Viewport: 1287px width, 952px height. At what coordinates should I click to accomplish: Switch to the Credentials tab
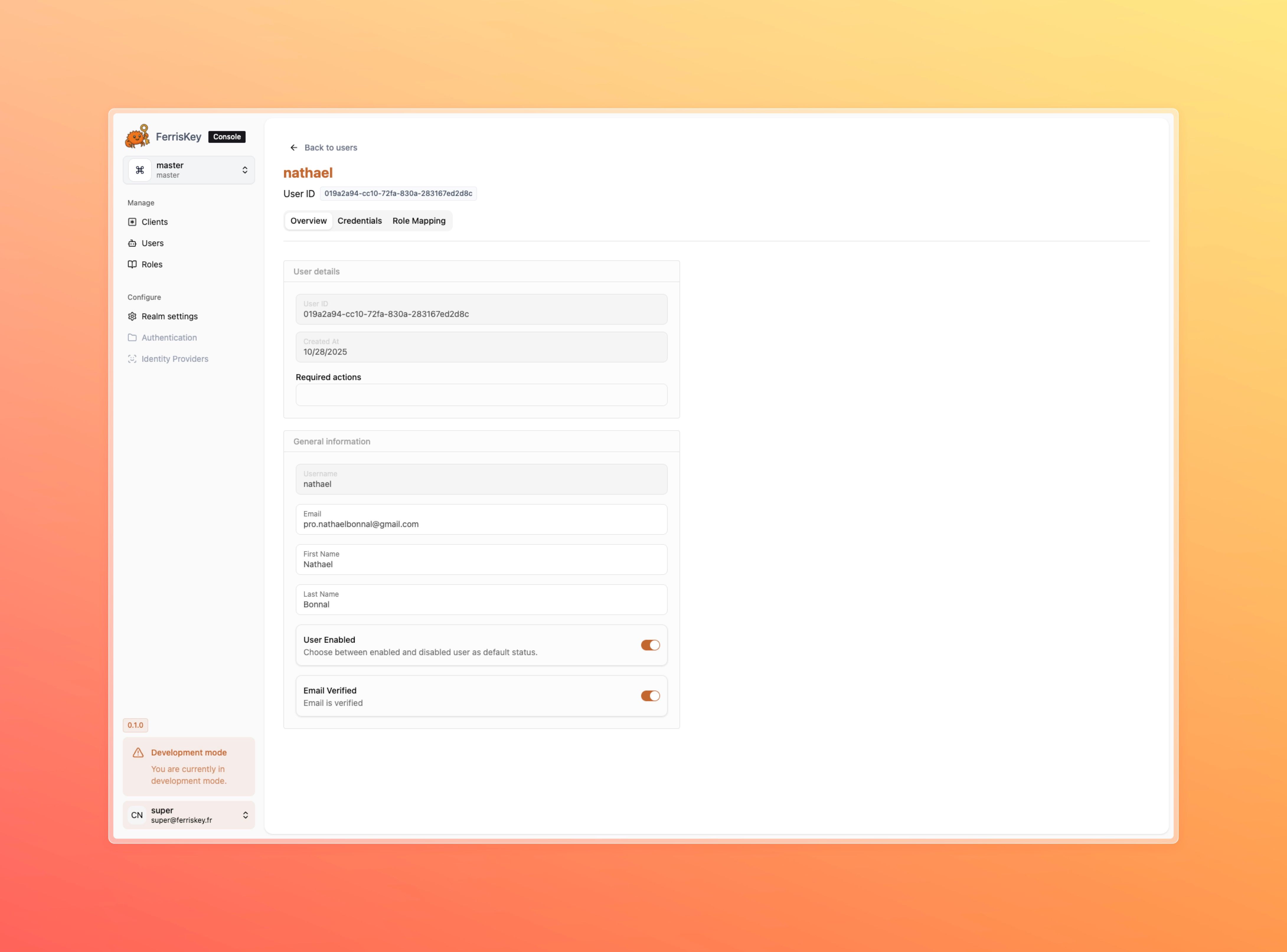point(360,221)
